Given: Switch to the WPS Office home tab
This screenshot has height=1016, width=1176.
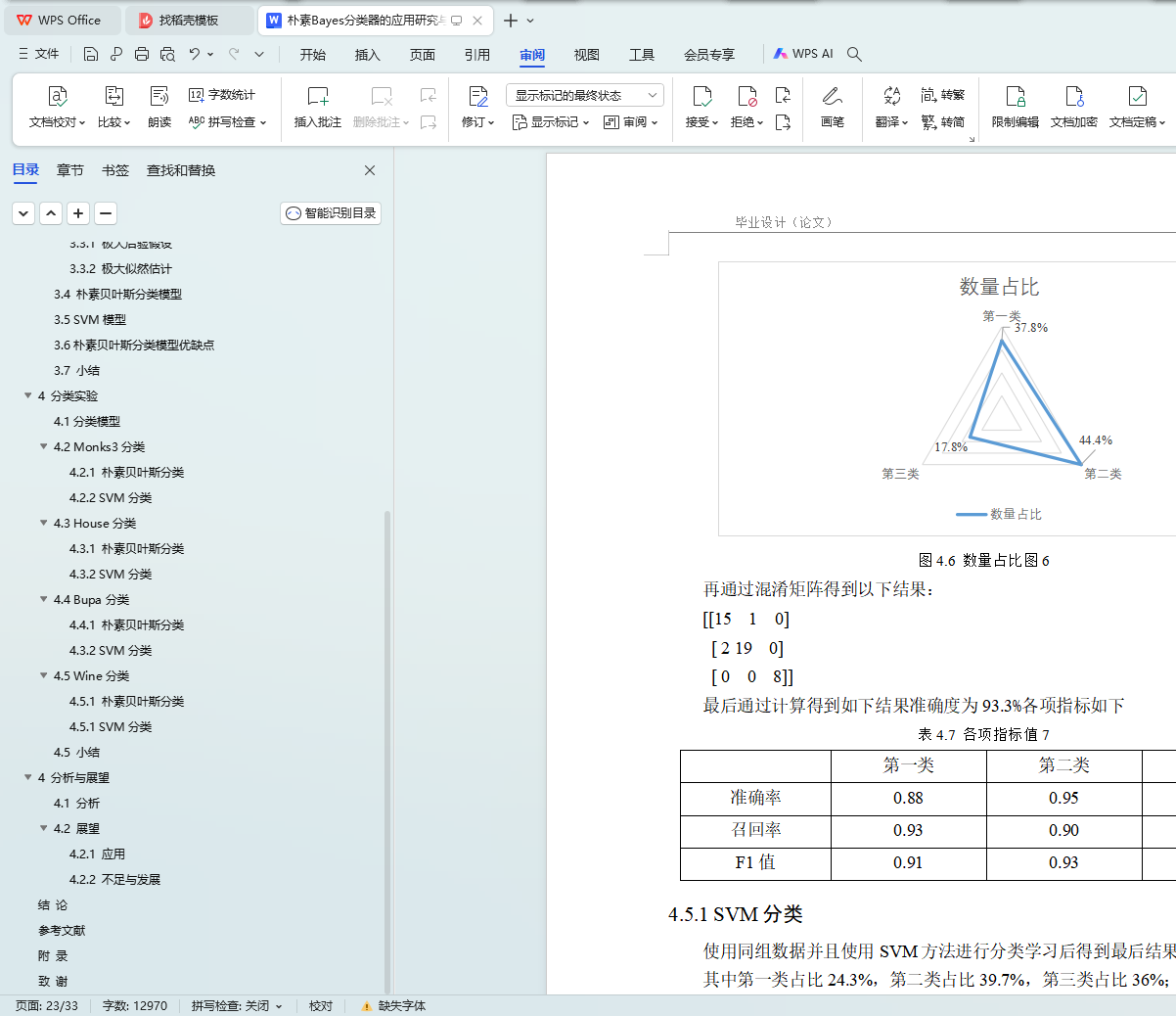Looking at the screenshot, I should 61,21.
